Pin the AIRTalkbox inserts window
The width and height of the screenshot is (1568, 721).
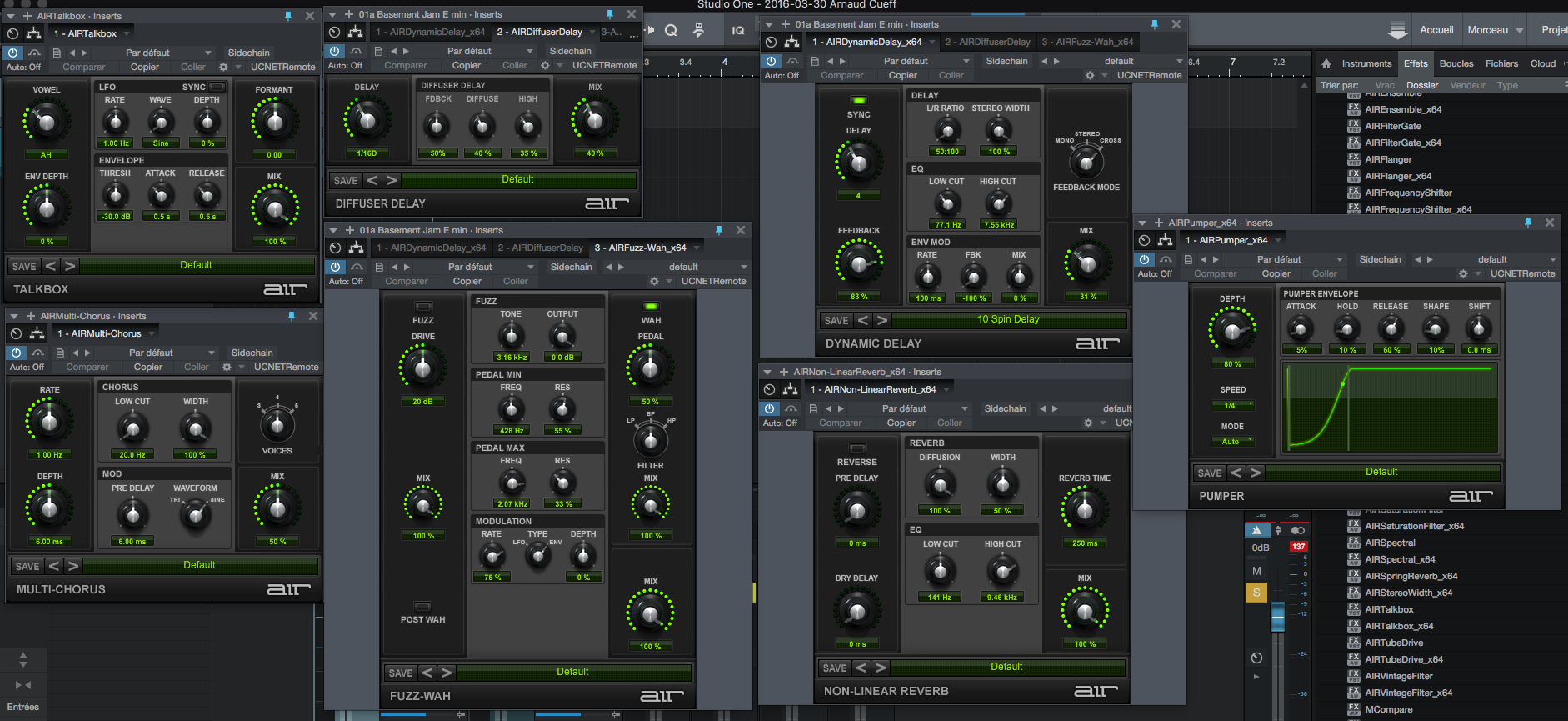tap(288, 16)
